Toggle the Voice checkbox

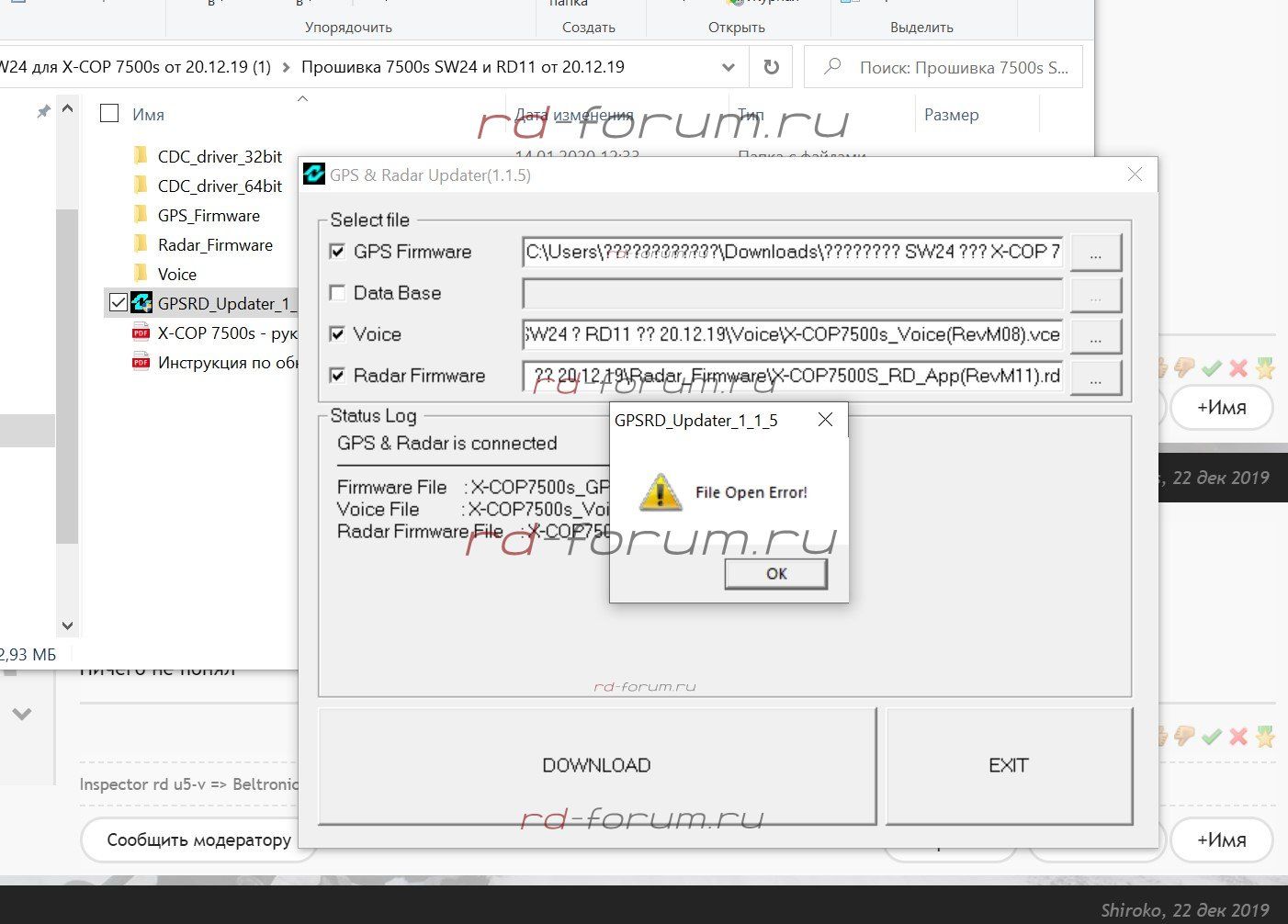pyautogui.click(x=338, y=334)
